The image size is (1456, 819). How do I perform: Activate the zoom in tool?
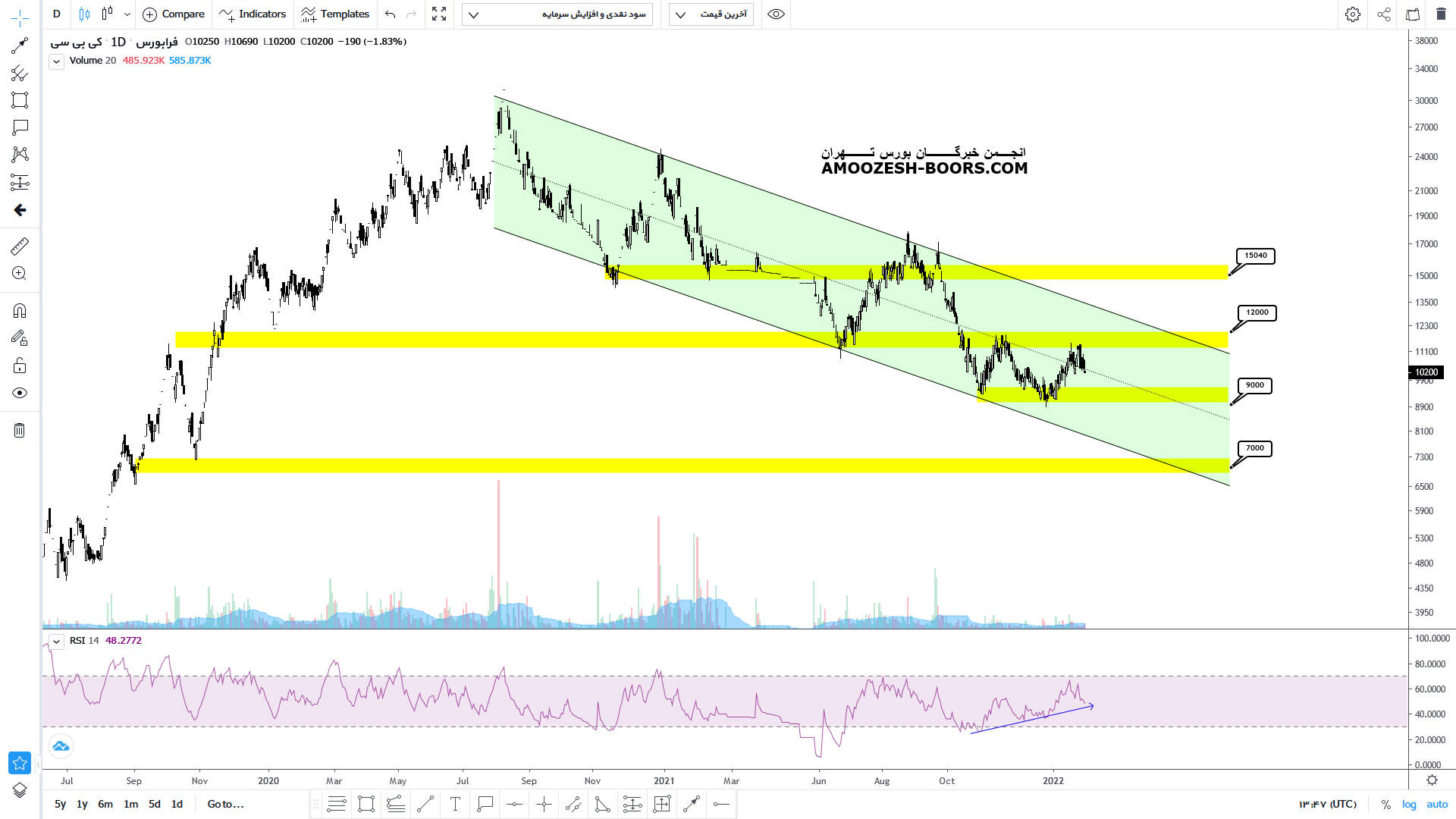pyautogui.click(x=20, y=274)
